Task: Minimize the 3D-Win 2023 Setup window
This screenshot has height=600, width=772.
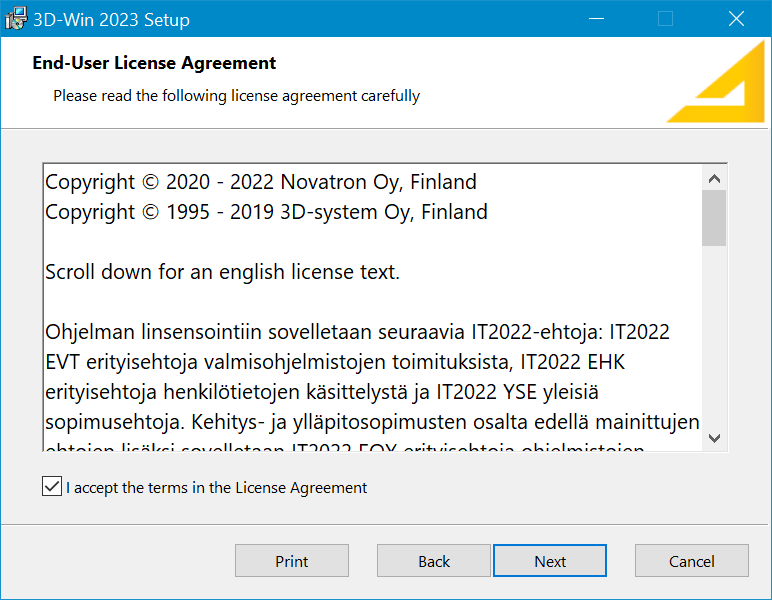Action: click(x=596, y=19)
